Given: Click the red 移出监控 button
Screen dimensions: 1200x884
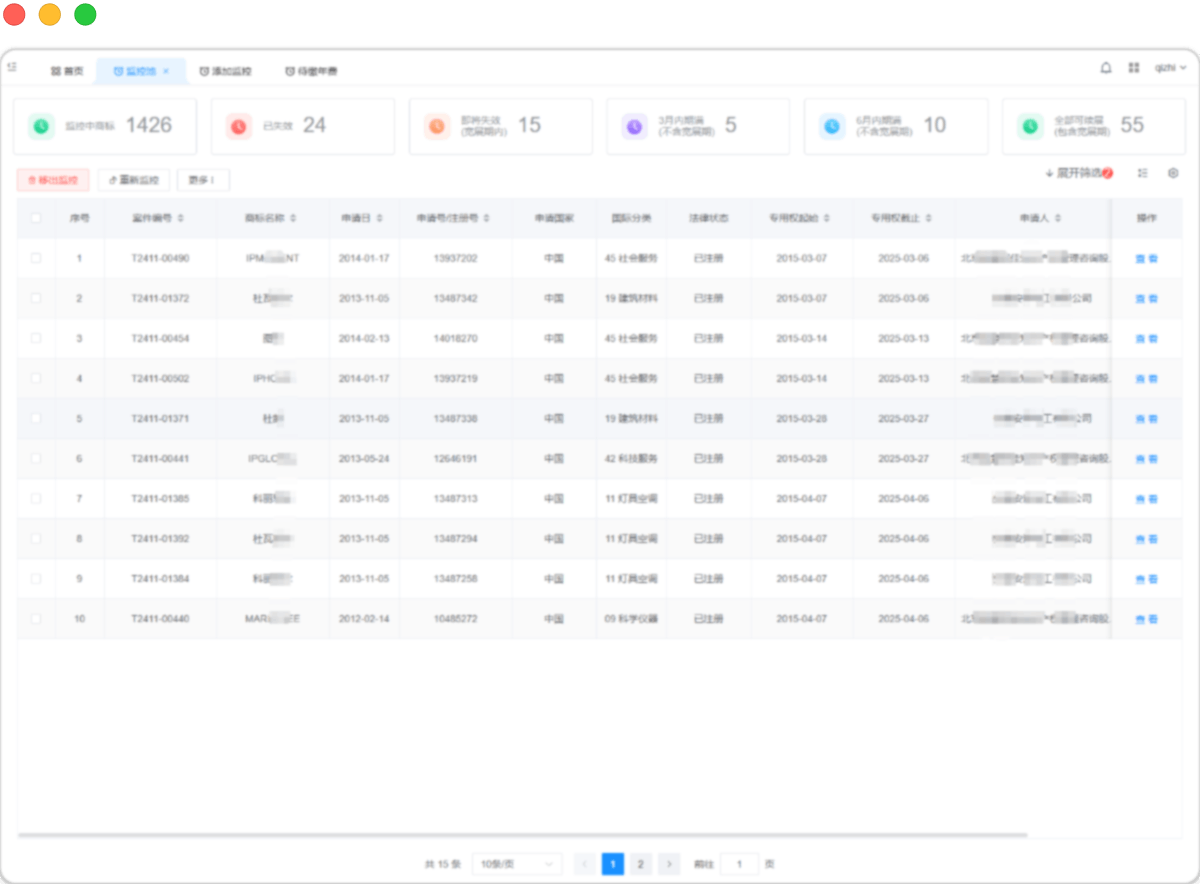Looking at the screenshot, I should (x=53, y=180).
